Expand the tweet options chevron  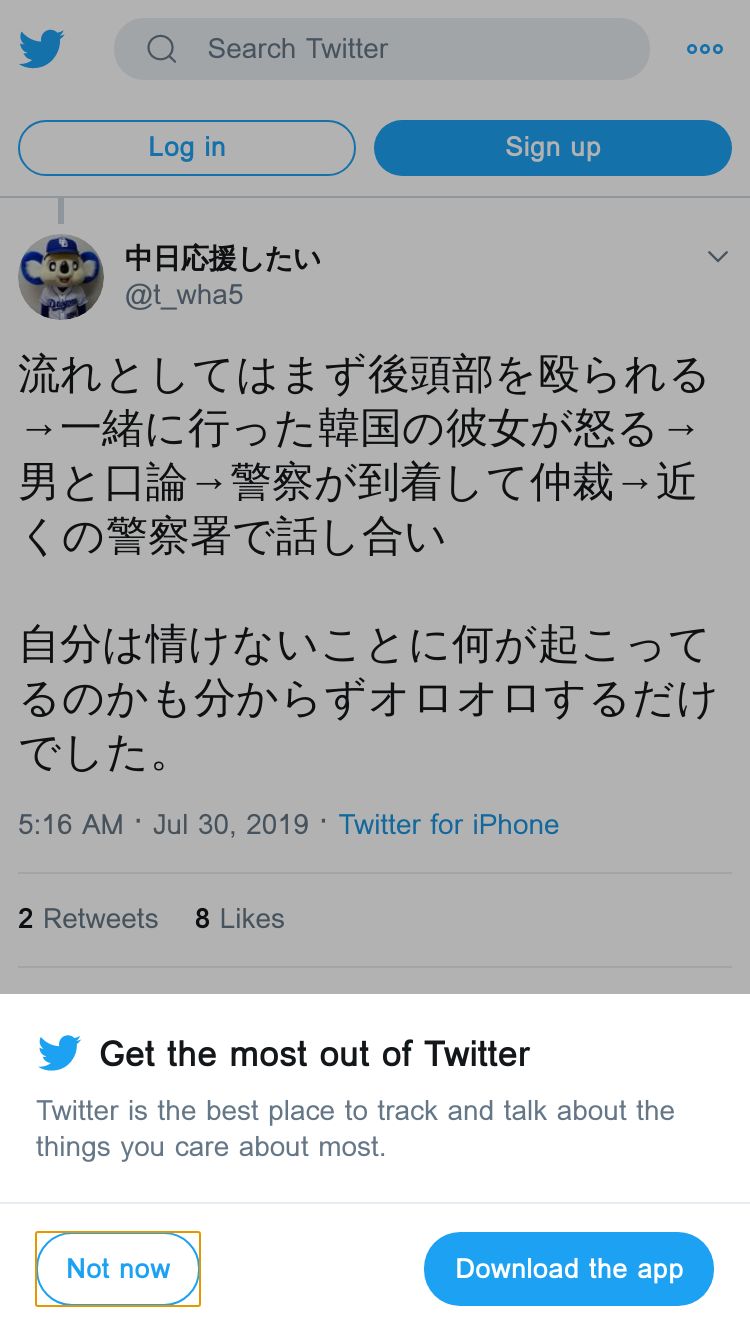point(717,257)
